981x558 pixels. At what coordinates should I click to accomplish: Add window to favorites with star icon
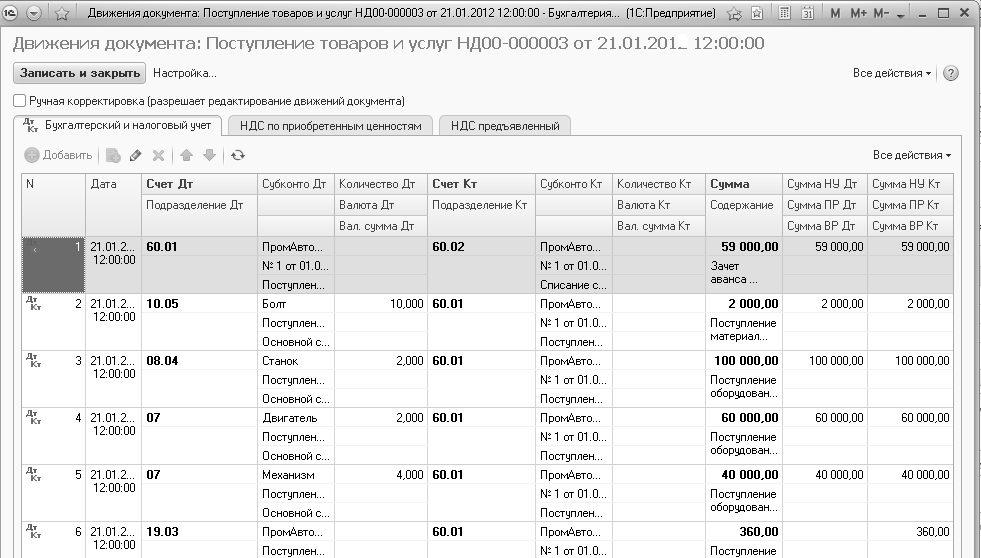point(62,13)
